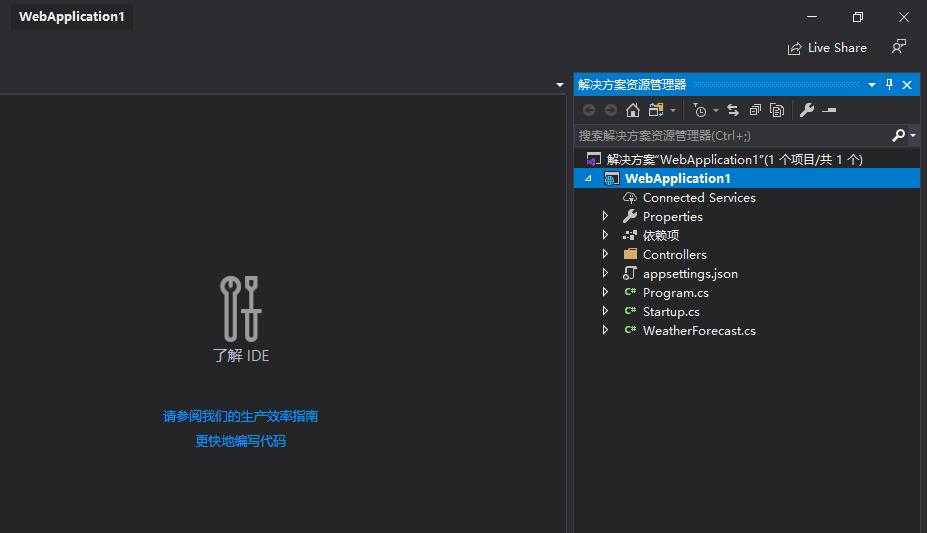
Task: Collapse the WebApplication1 project node
Action: pyautogui.click(x=588, y=178)
